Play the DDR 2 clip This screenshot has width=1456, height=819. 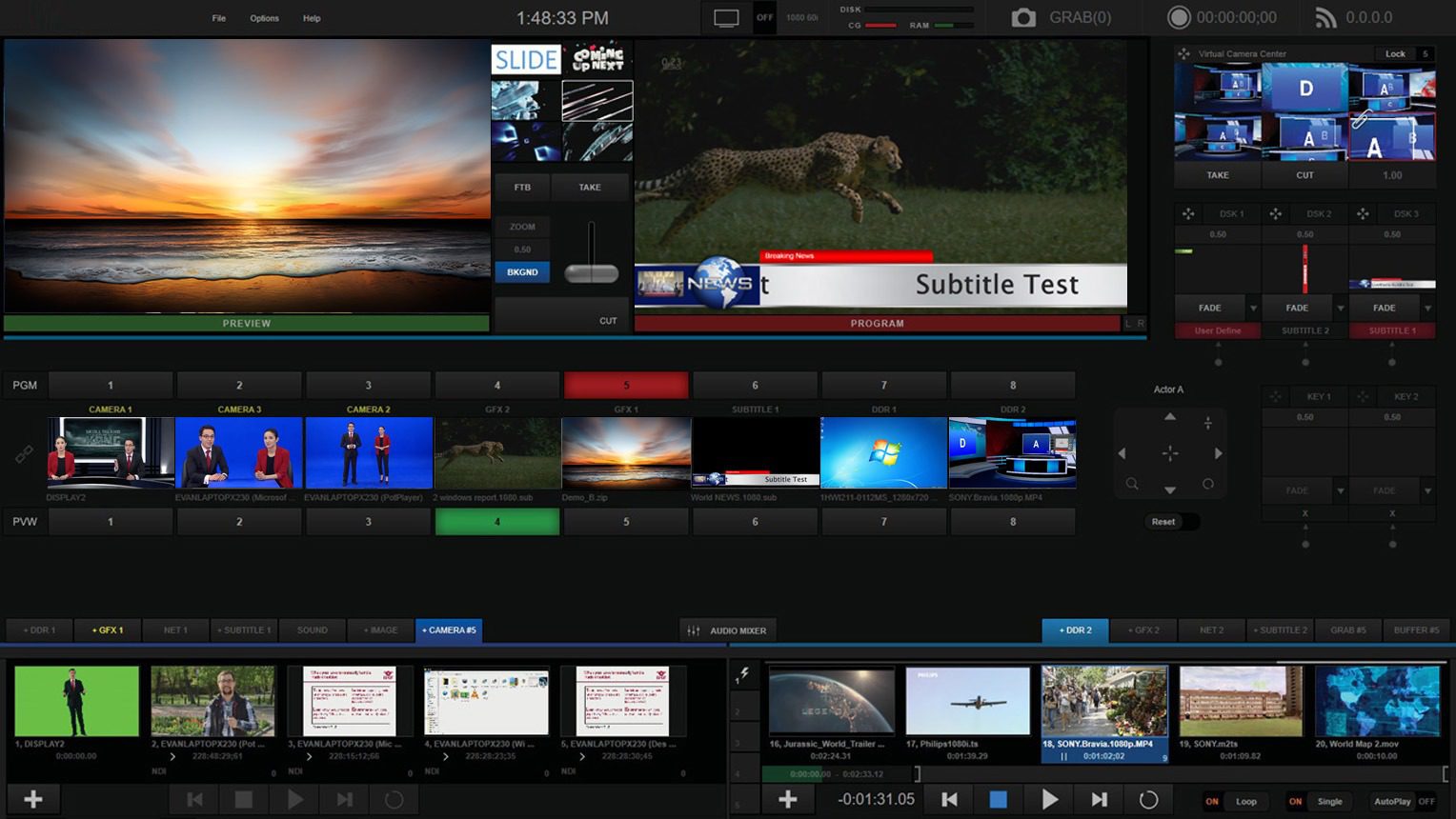point(1049,799)
